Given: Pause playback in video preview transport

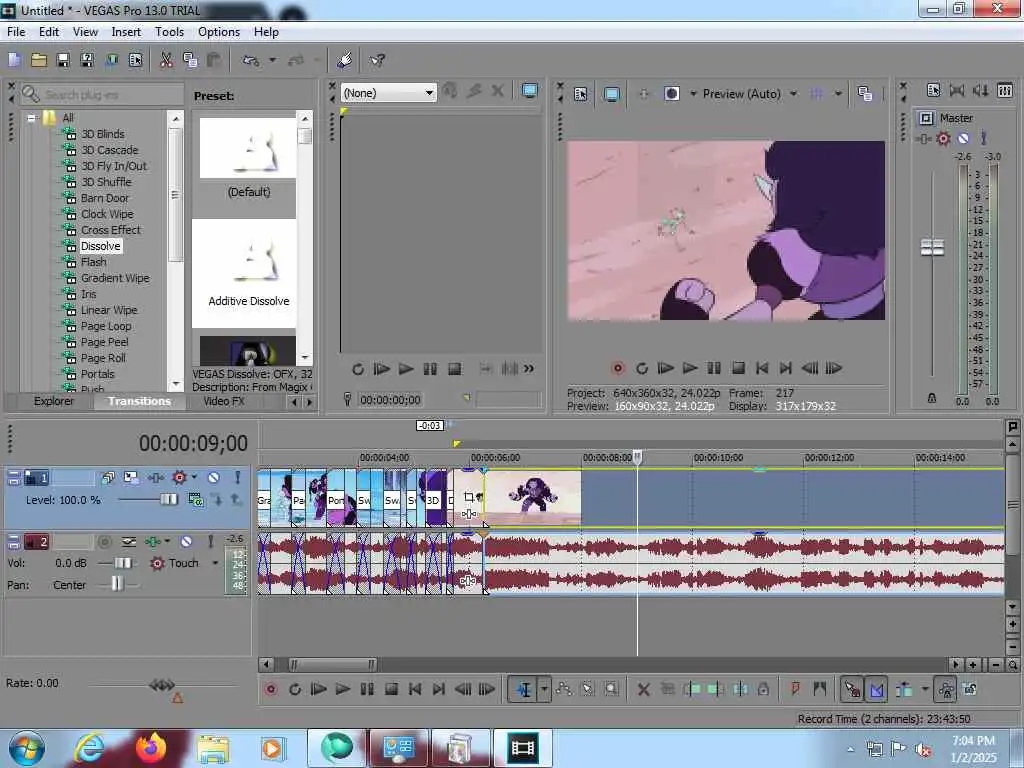Looking at the screenshot, I should click(714, 368).
